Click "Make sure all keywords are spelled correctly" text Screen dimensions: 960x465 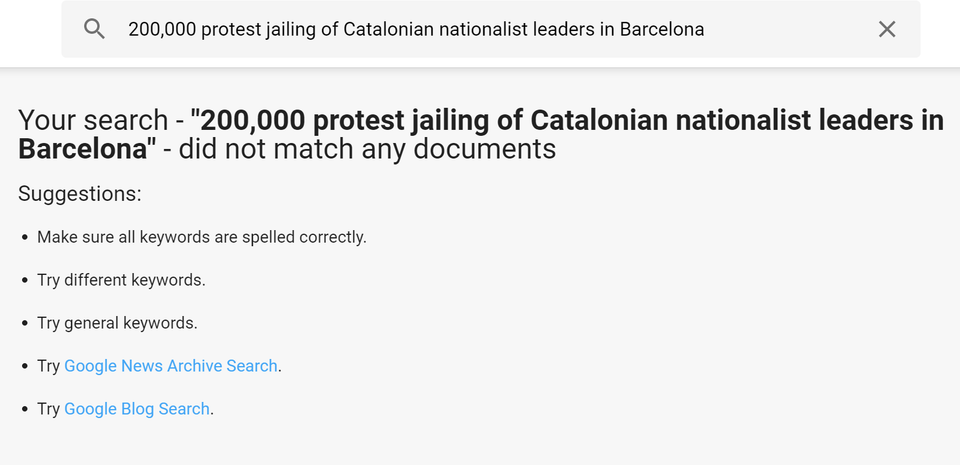point(202,238)
